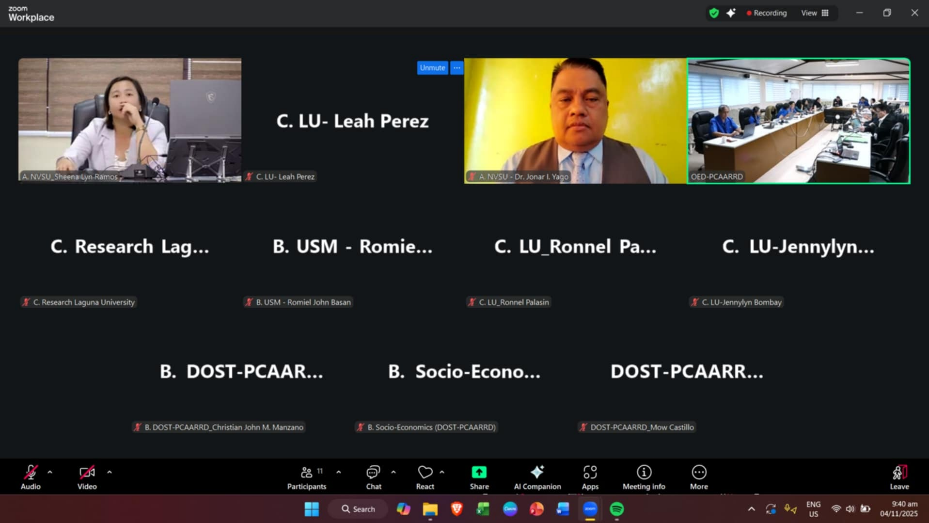This screenshot has height=523, width=929.
Task: Select the OED-PCAARRD video thumbnail
Action: [798, 120]
